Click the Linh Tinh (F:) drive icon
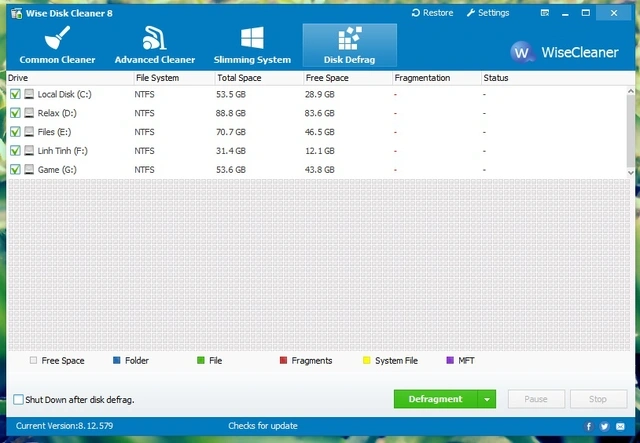 29,151
